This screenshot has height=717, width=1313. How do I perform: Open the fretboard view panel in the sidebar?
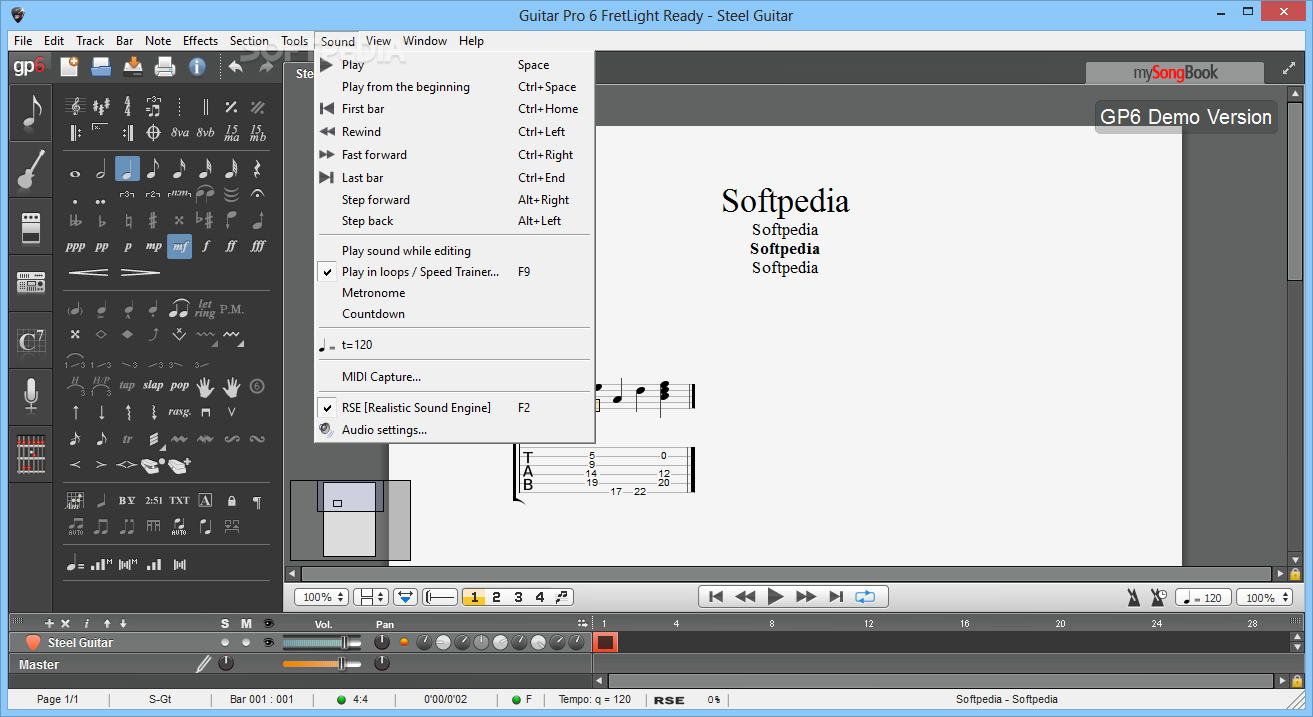(x=31, y=454)
